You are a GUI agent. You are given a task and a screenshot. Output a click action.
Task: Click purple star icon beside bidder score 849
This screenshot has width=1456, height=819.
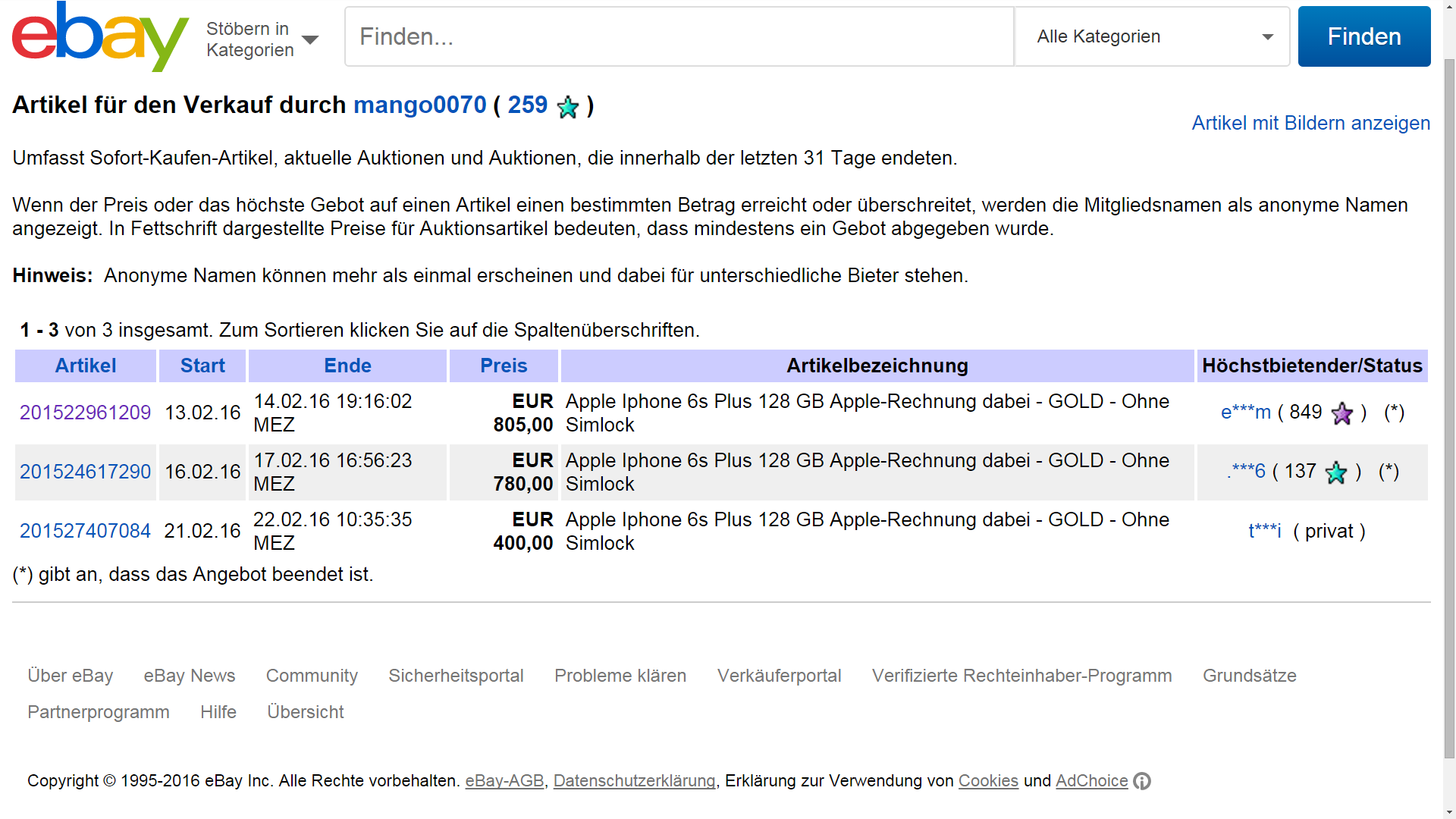click(x=1341, y=413)
